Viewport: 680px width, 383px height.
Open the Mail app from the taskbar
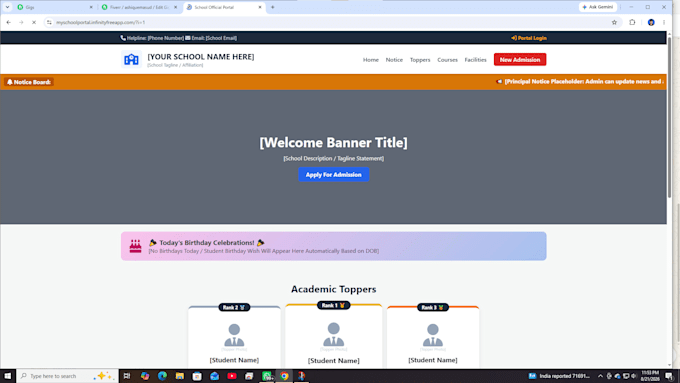click(x=214, y=376)
